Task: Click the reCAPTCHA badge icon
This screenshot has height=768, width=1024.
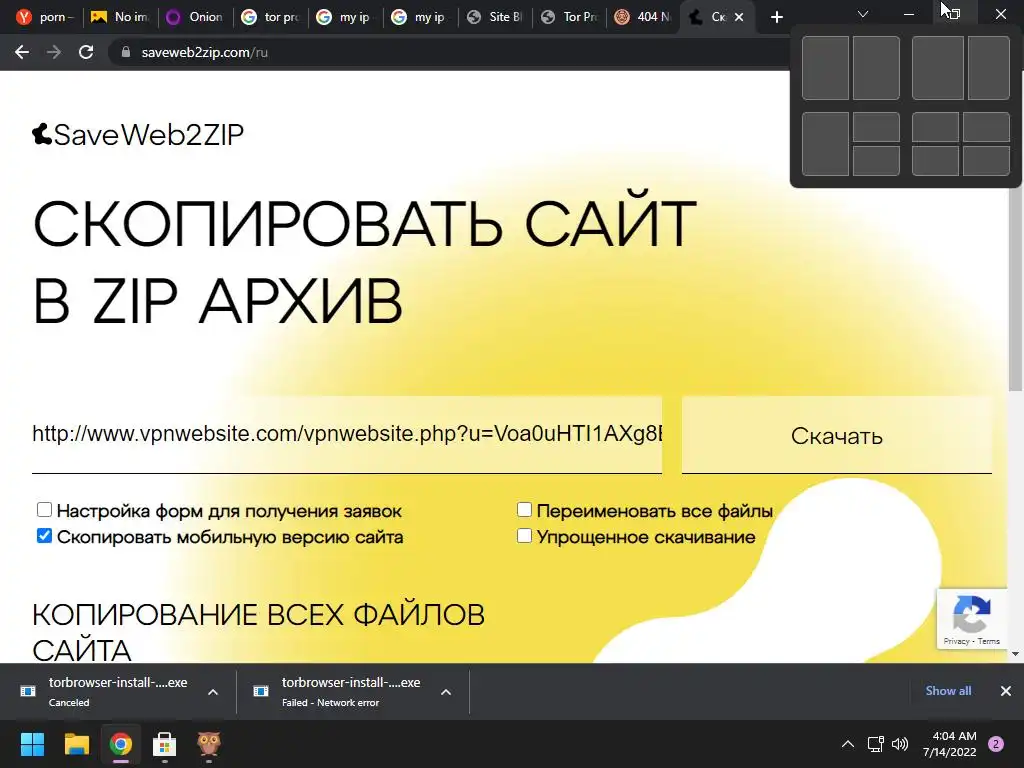Action: coord(972,614)
